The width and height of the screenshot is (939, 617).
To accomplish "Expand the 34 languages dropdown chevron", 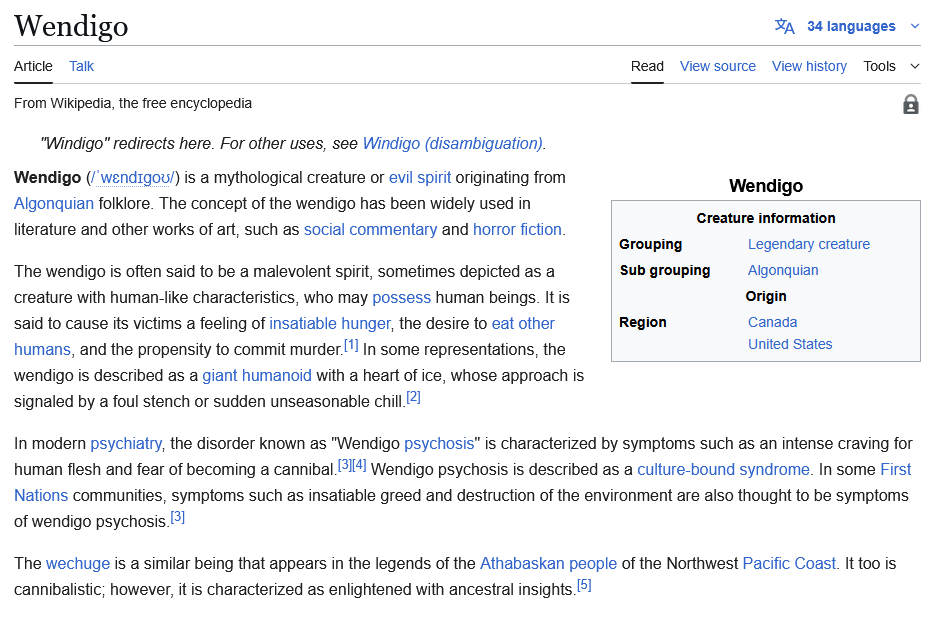I will (x=914, y=26).
